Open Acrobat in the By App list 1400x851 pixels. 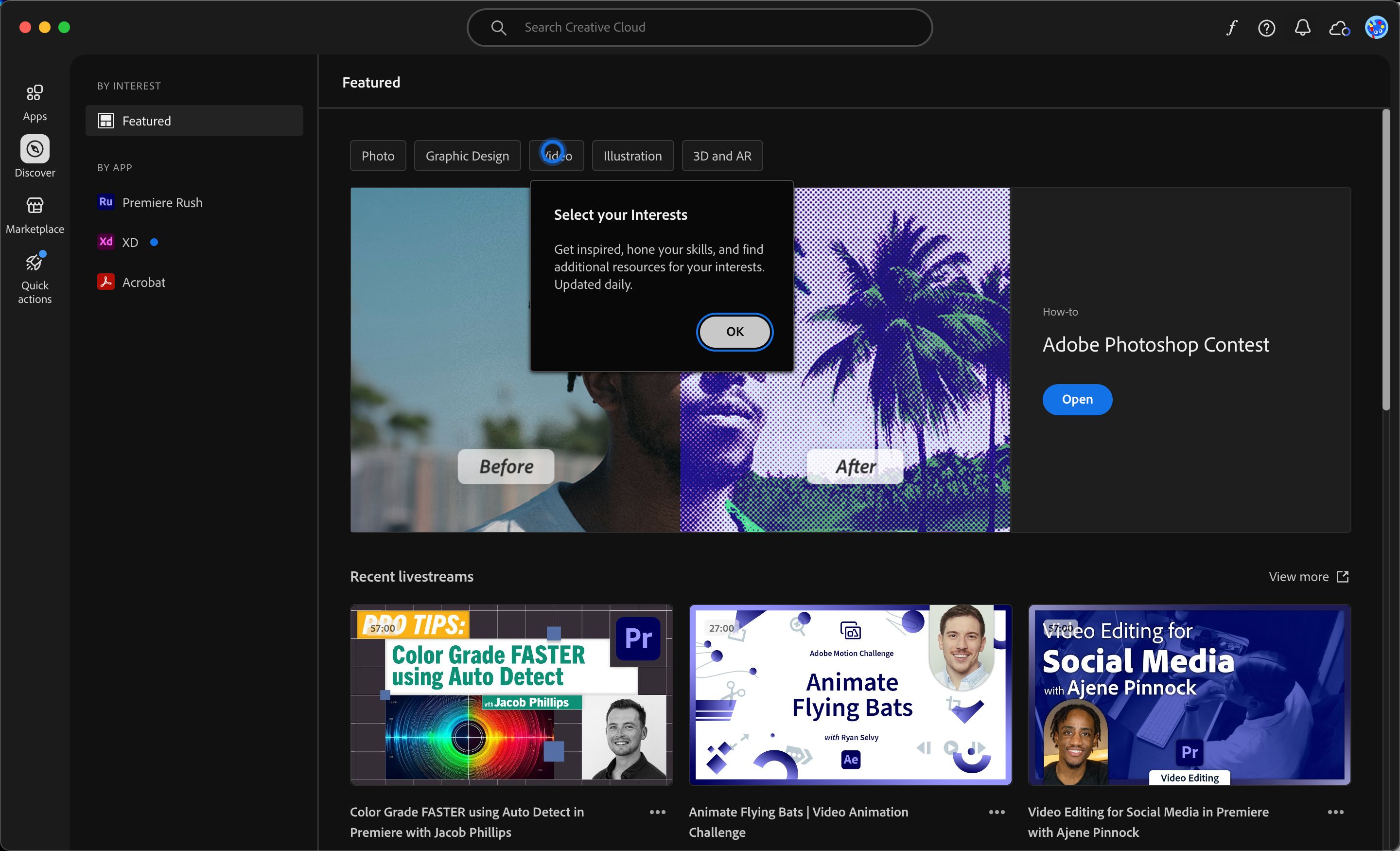(x=194, y=282)
